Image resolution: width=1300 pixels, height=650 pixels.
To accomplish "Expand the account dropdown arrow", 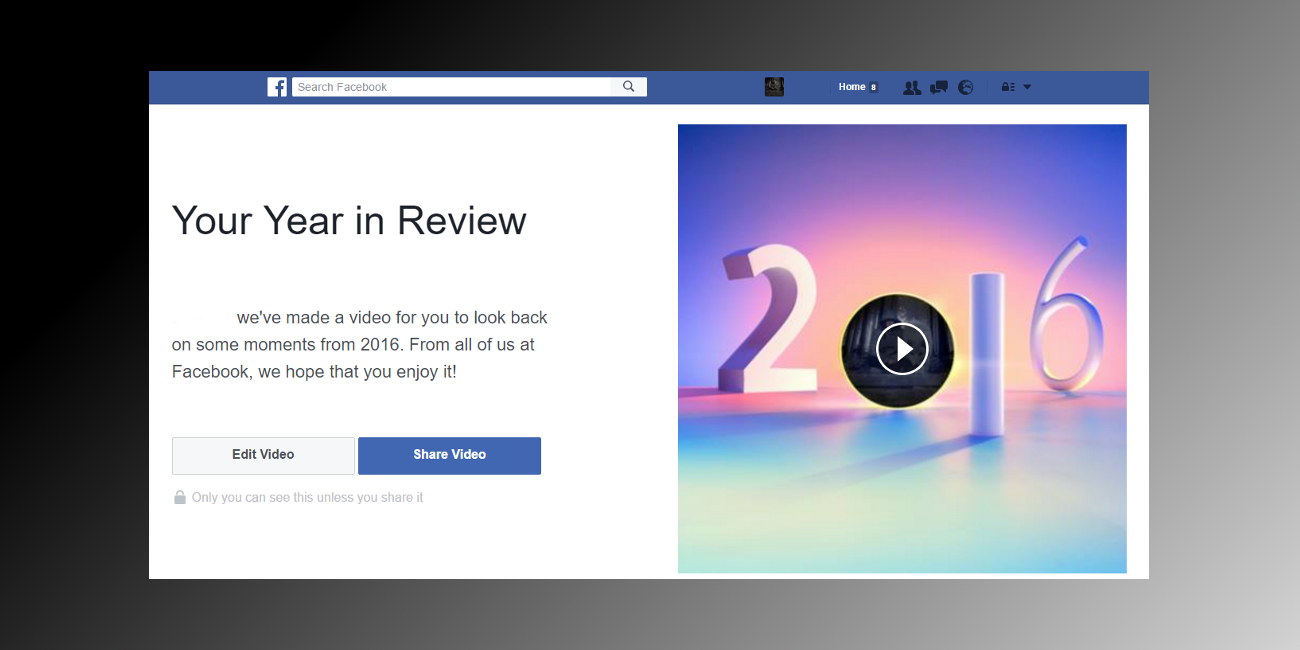I will (x=1027, y=87).
